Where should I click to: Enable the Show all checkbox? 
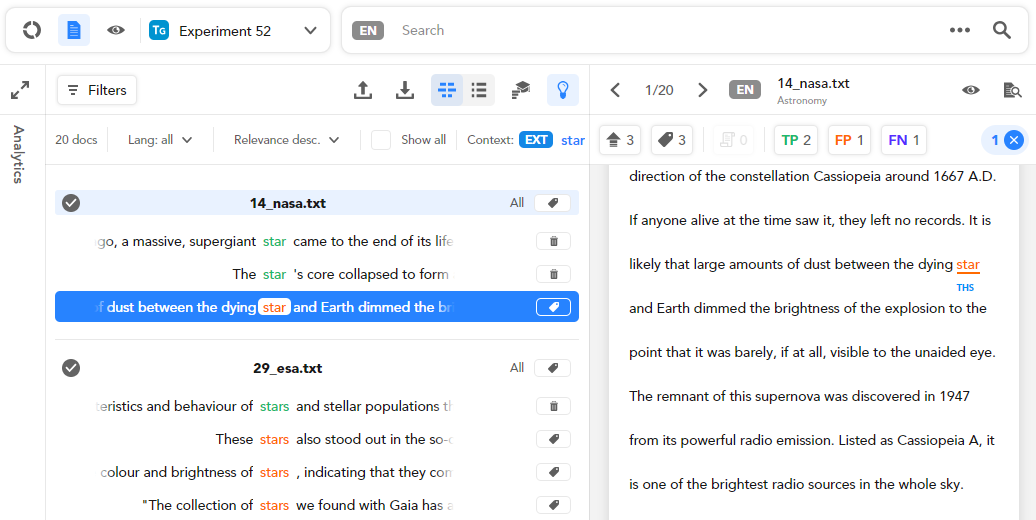click(381, 140)
